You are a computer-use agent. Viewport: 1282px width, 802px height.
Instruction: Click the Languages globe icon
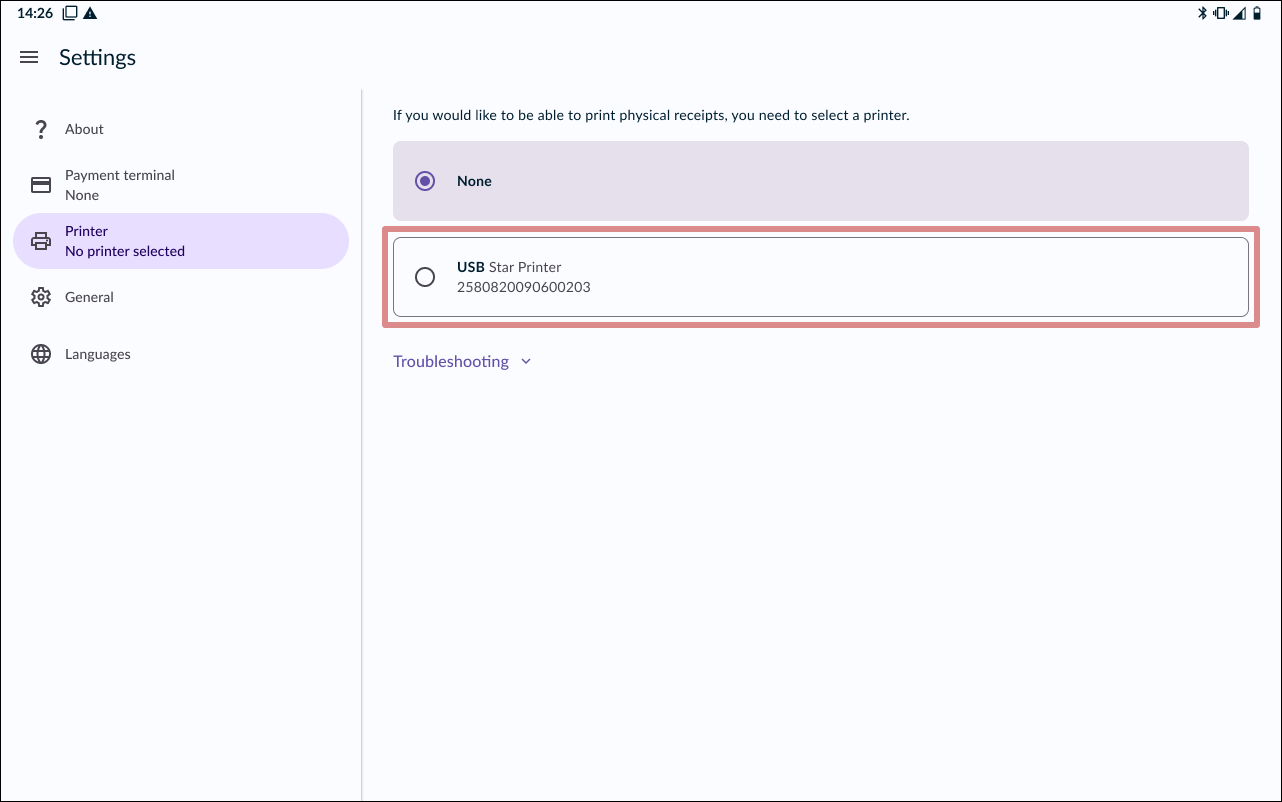[41, 354]
